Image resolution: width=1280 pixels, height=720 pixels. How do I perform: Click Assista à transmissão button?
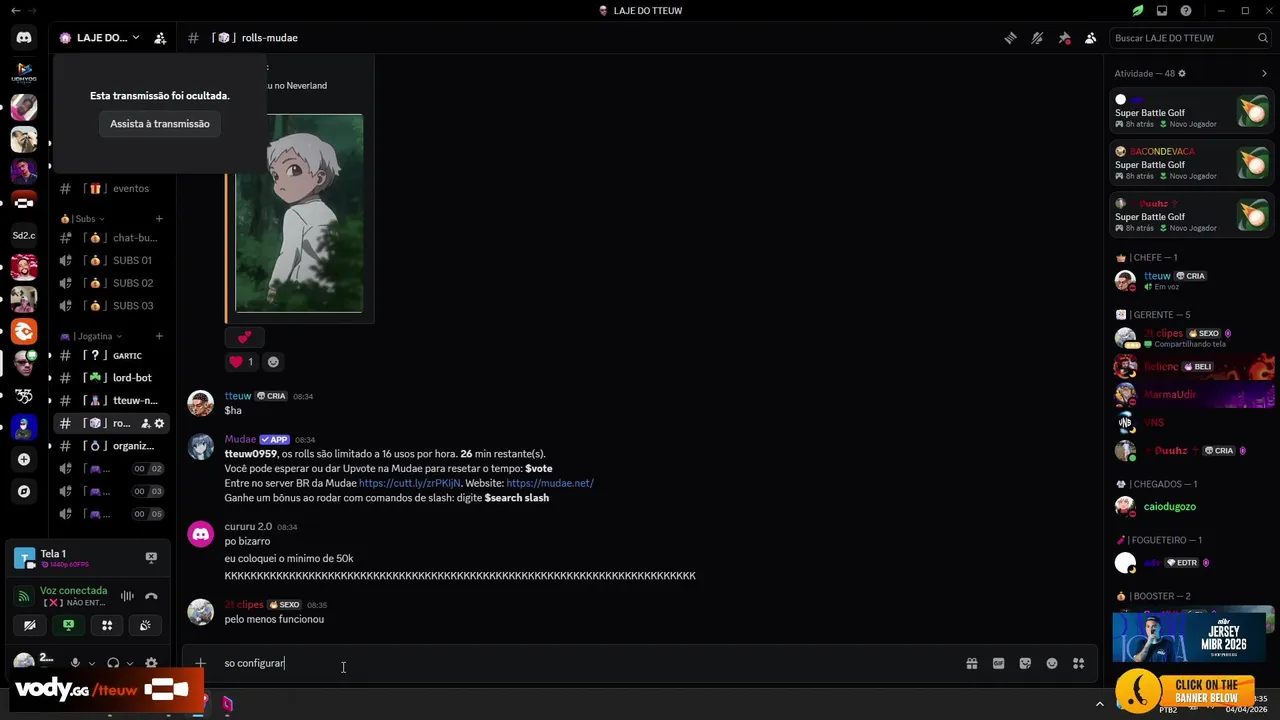[x=160, y=124]
